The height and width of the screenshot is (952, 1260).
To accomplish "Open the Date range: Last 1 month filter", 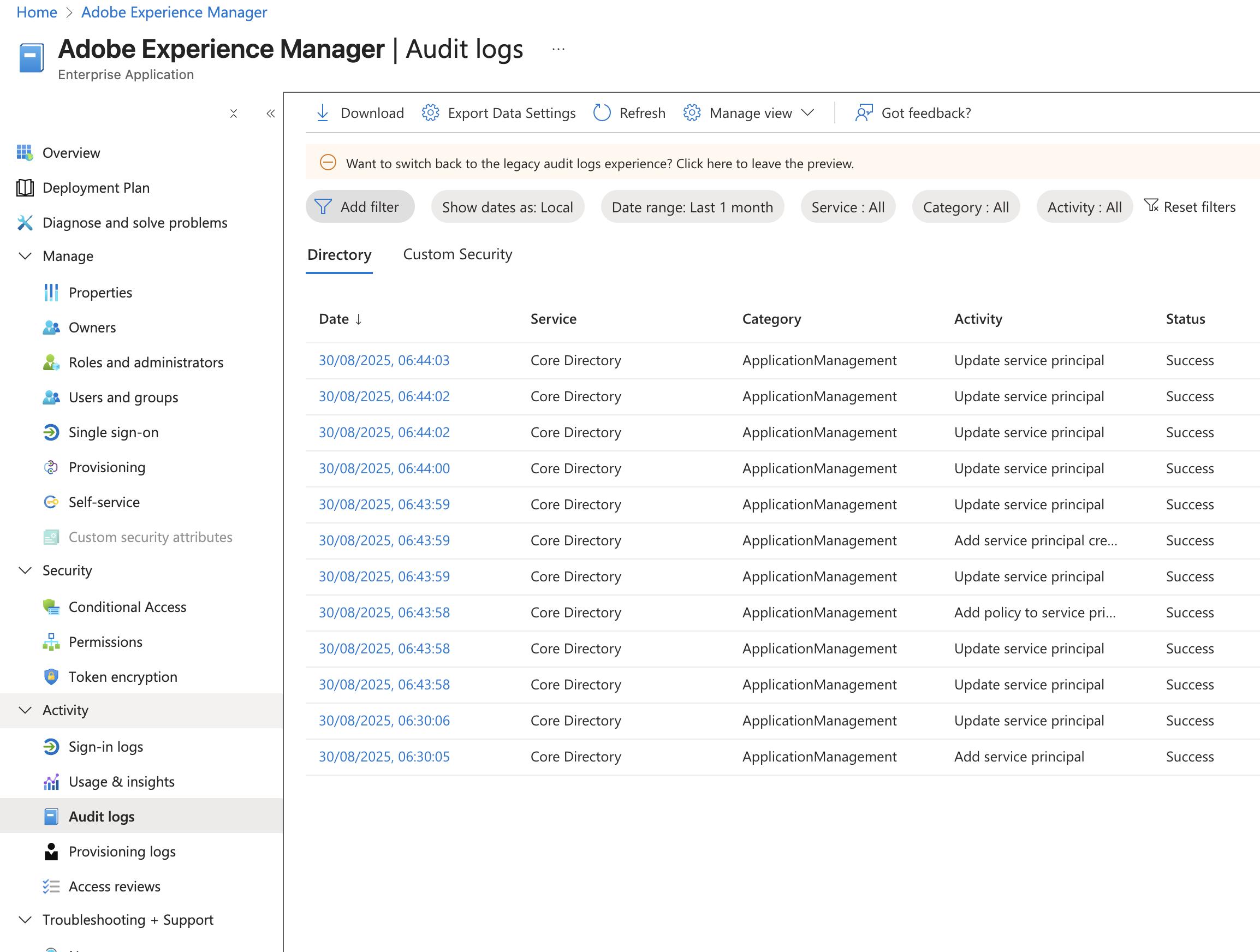I will [692, 207].
